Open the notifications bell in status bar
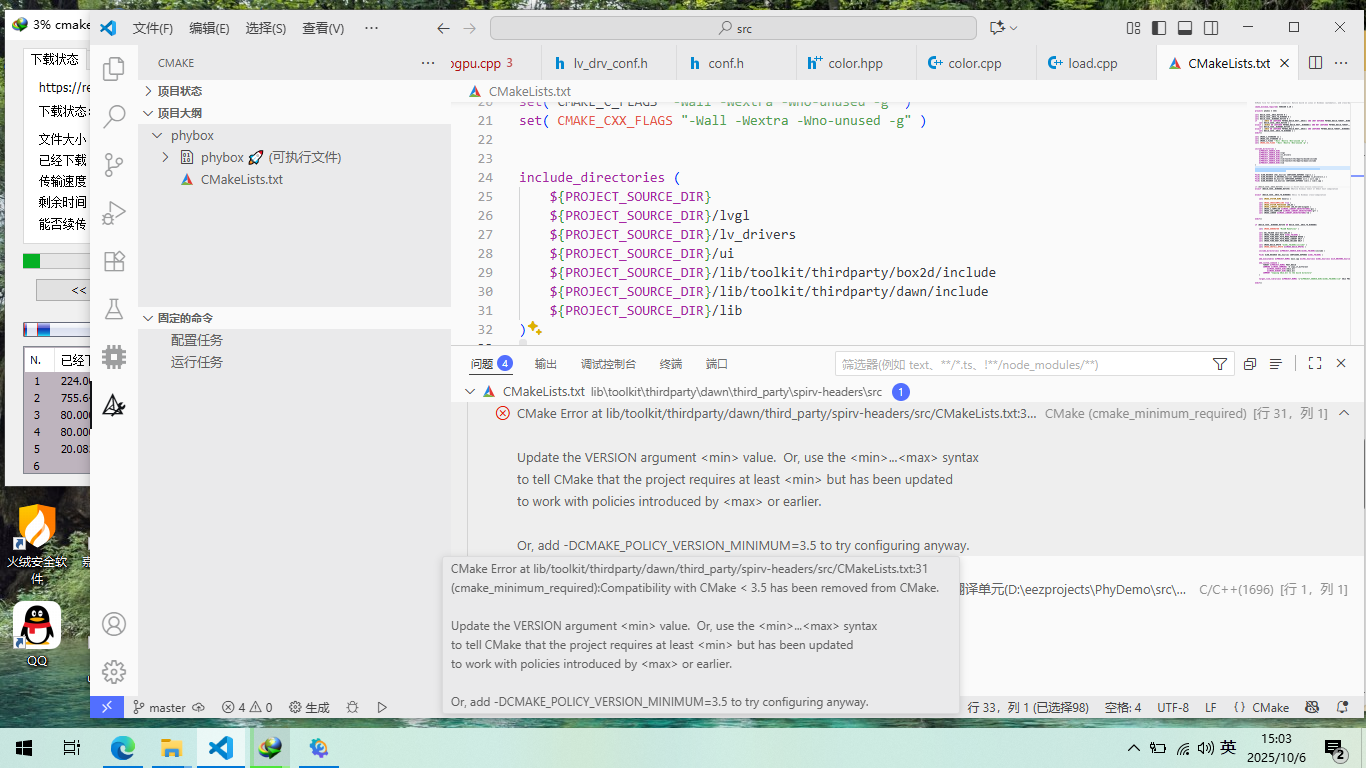The image size is (1366, 768). pyautogui.click(x=1342, y=707)
